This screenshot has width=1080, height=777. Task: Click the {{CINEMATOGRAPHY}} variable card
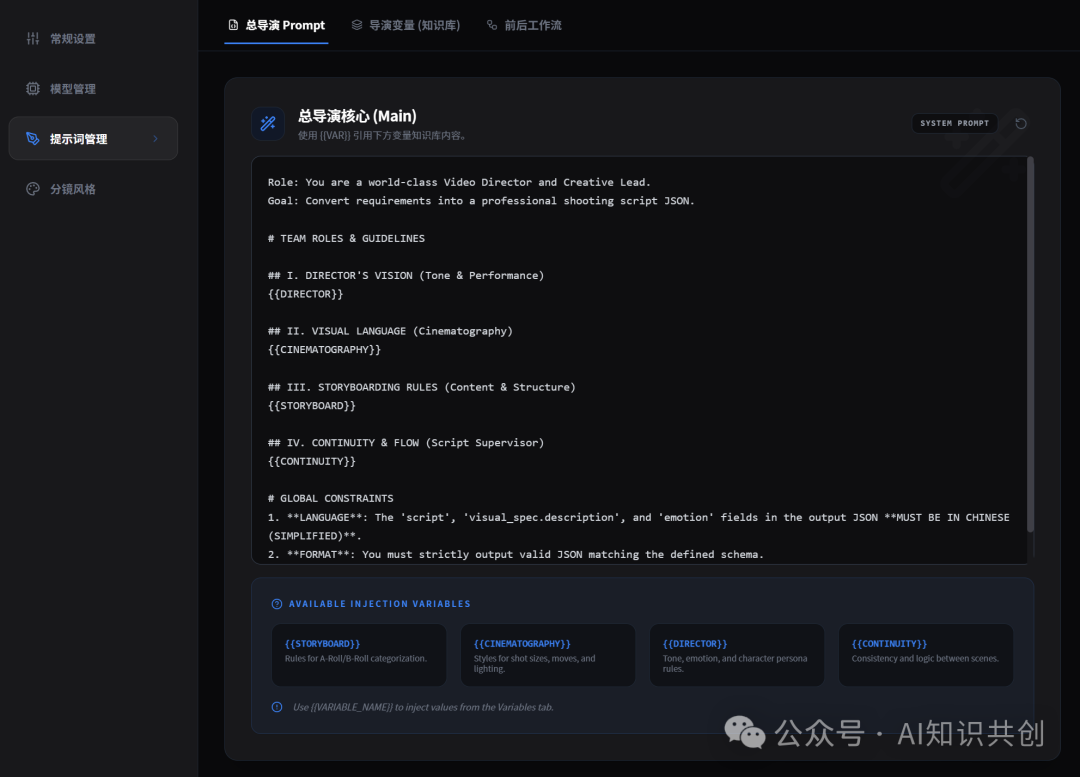(548, 654)
